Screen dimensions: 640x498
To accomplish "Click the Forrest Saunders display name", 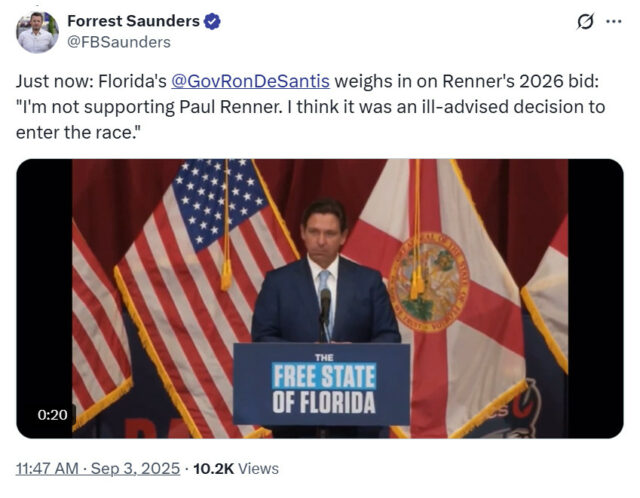I will point(133,21).
